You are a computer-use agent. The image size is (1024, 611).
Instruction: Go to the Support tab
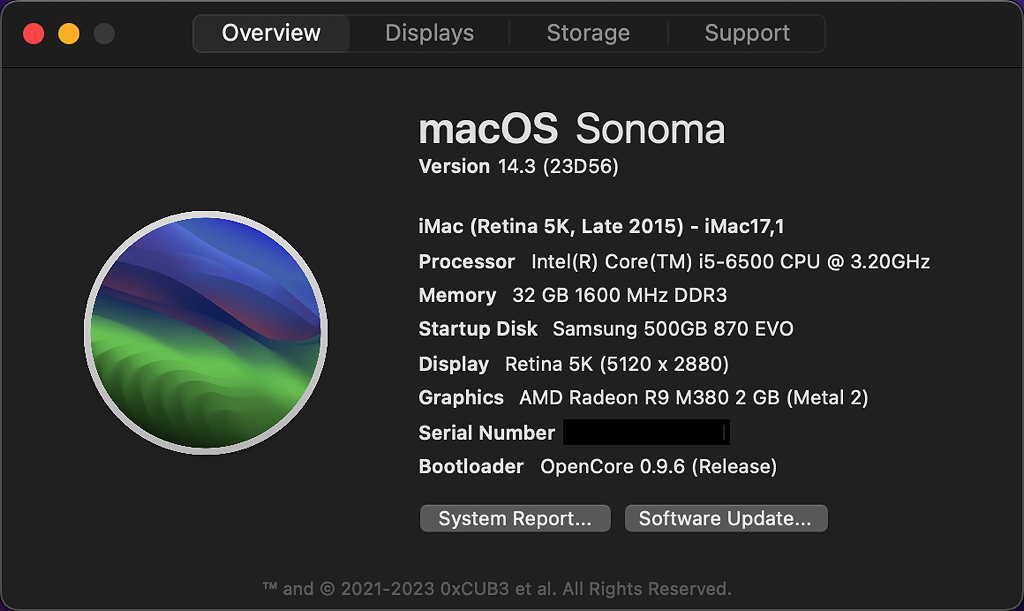(747, 33)
